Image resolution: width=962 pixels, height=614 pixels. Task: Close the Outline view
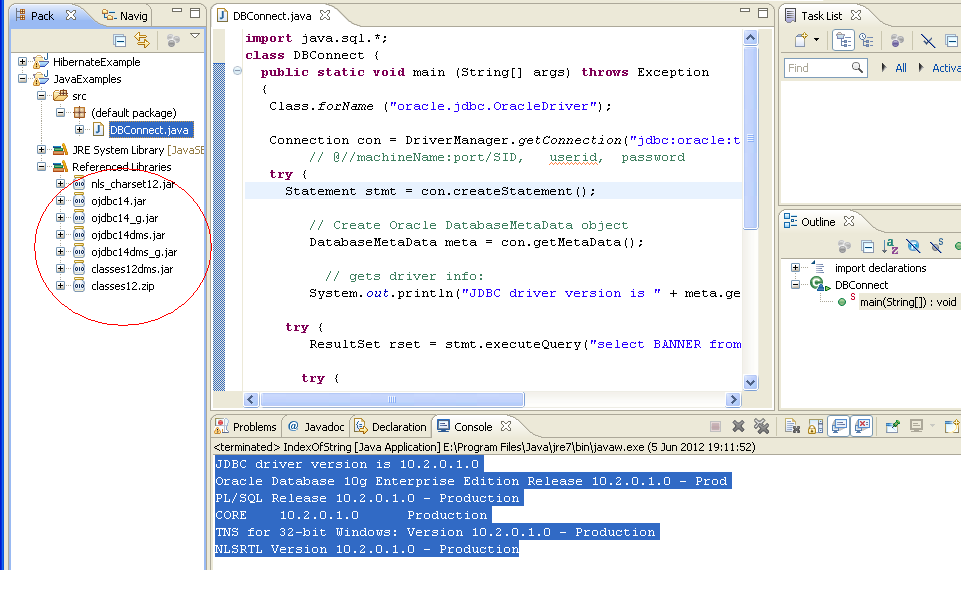[x=848, y=221]
